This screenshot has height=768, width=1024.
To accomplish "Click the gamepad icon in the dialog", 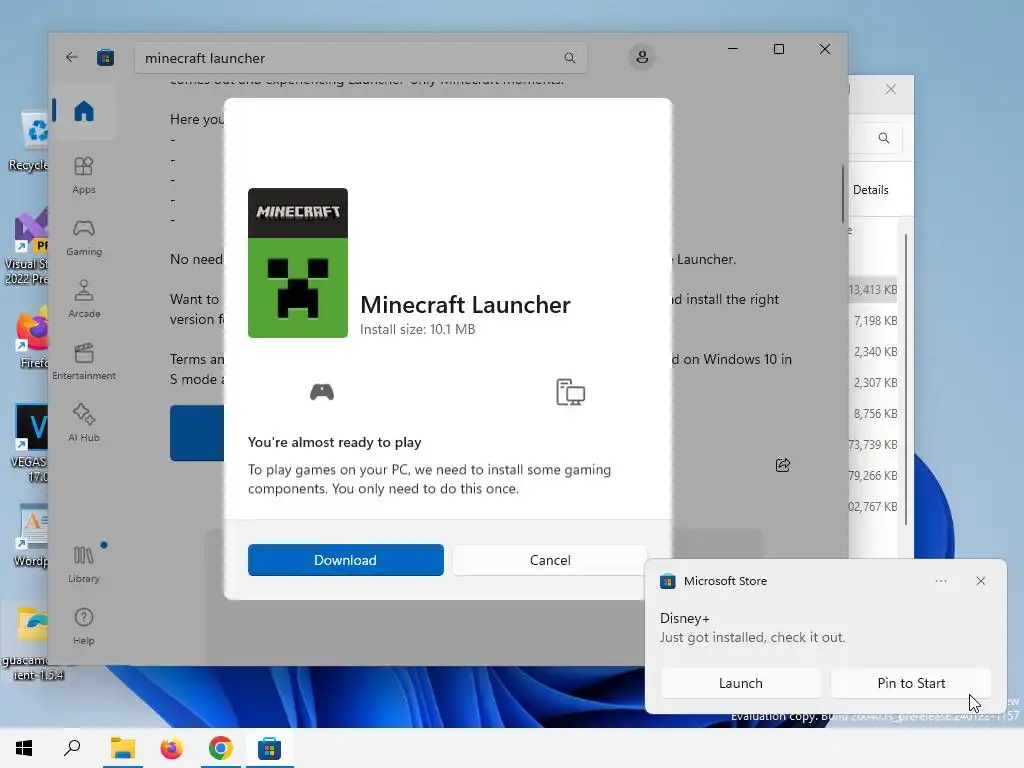I will [x=321, y=392].
